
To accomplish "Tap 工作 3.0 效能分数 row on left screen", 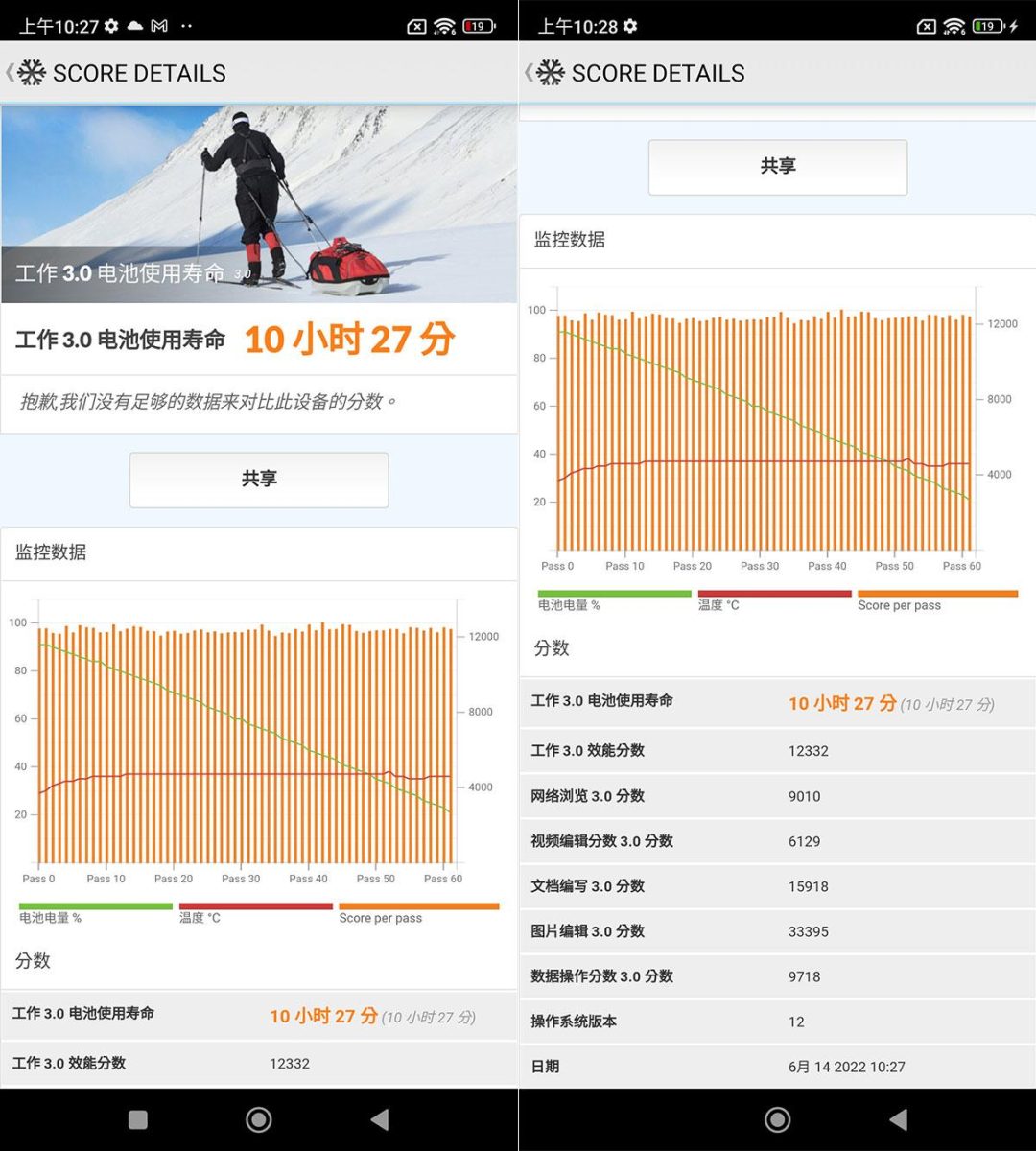I will 259,1063.
